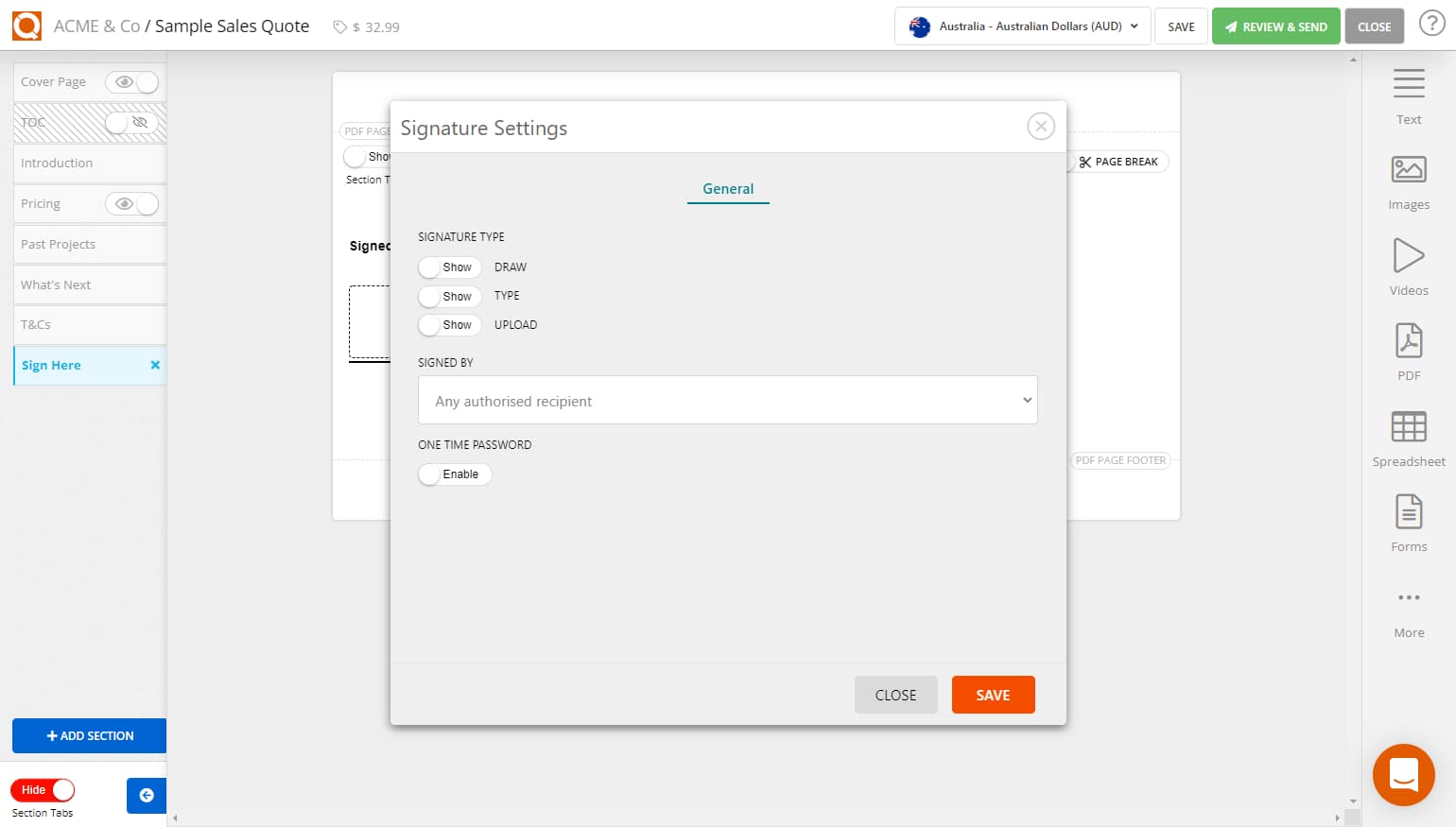Open the PDF embed tool
Image resolution: width=1456 pixels, height=827 pixels.
point(1408,351)
